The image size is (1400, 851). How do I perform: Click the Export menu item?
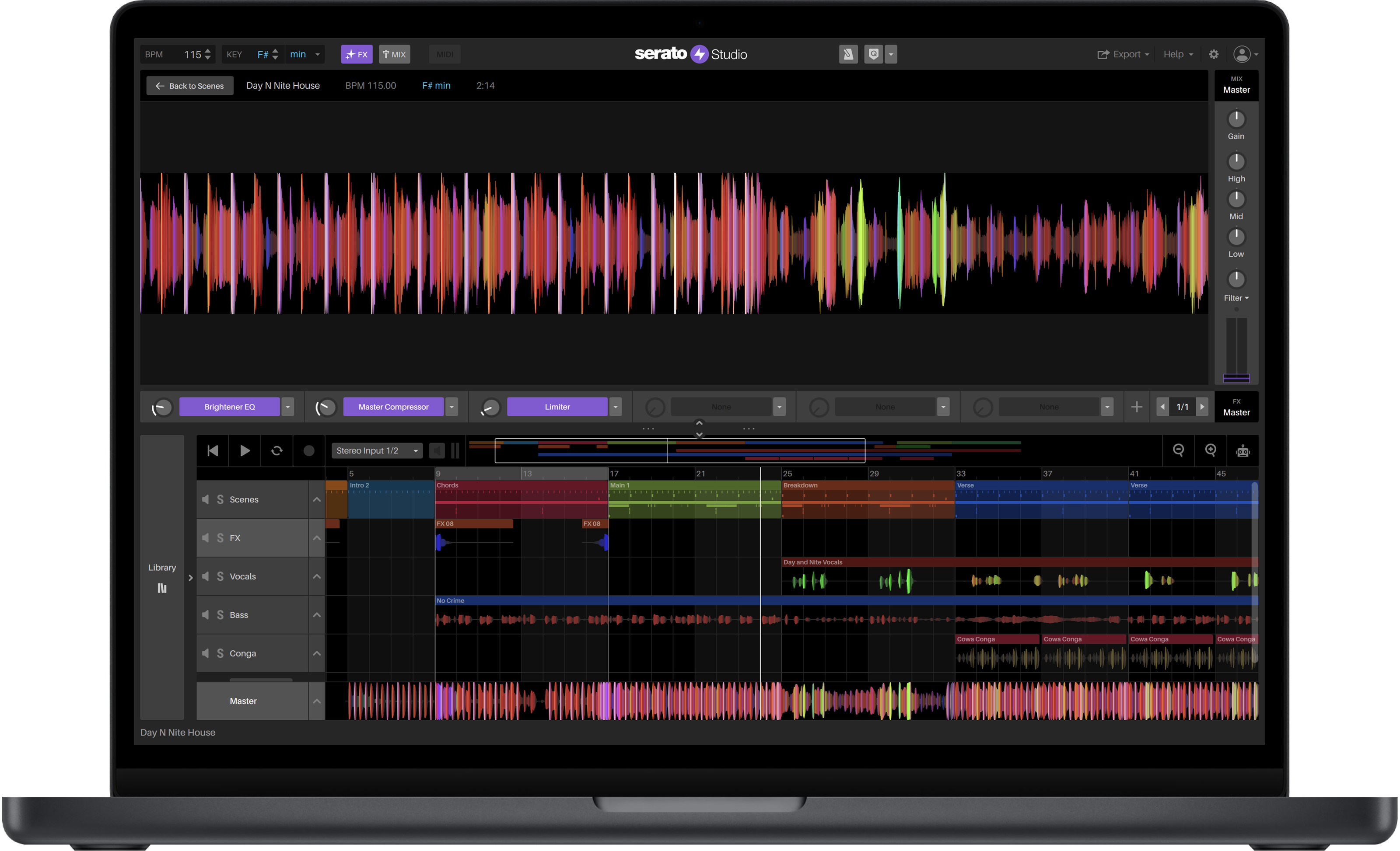click(1122, 54)
